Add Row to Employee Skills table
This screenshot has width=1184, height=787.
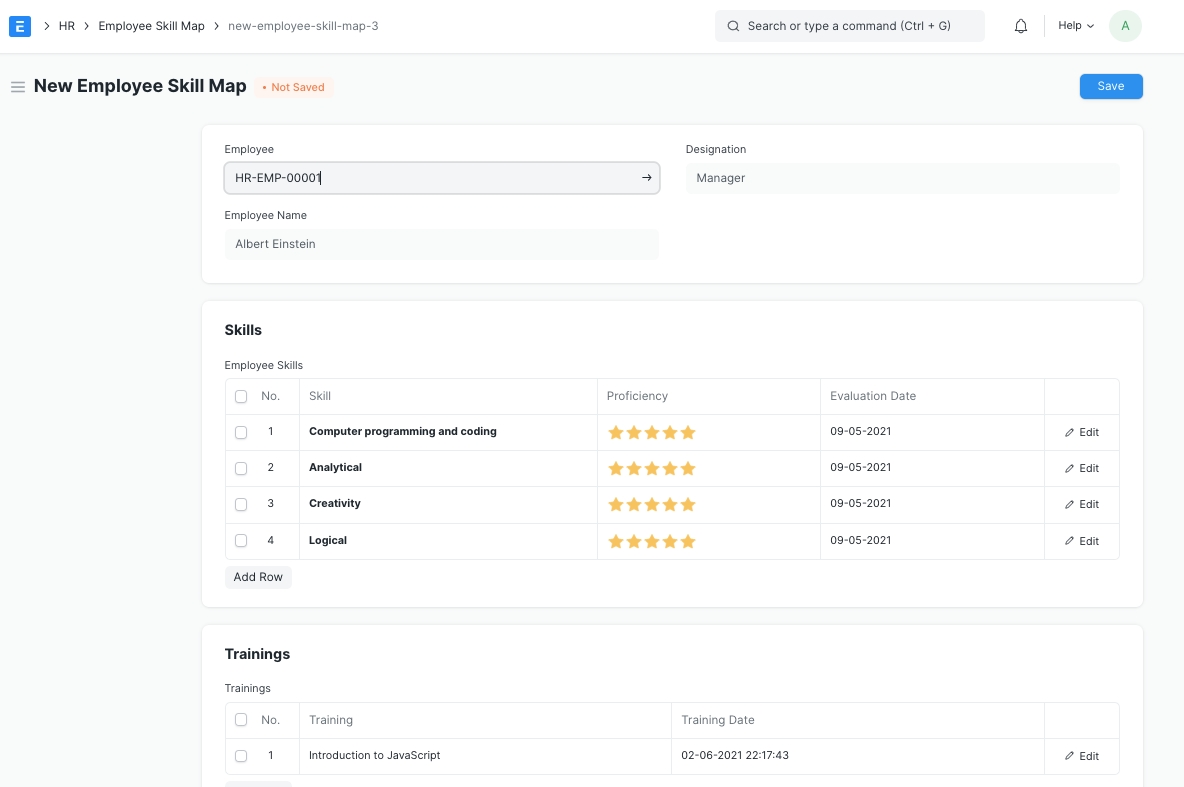click(258, 577)
